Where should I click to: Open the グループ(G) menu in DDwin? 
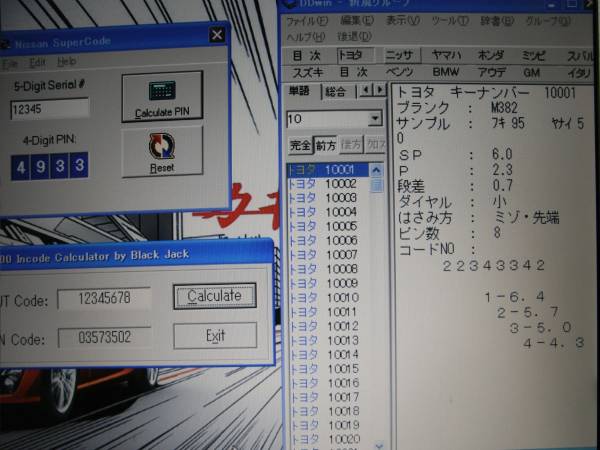point(548,21)
